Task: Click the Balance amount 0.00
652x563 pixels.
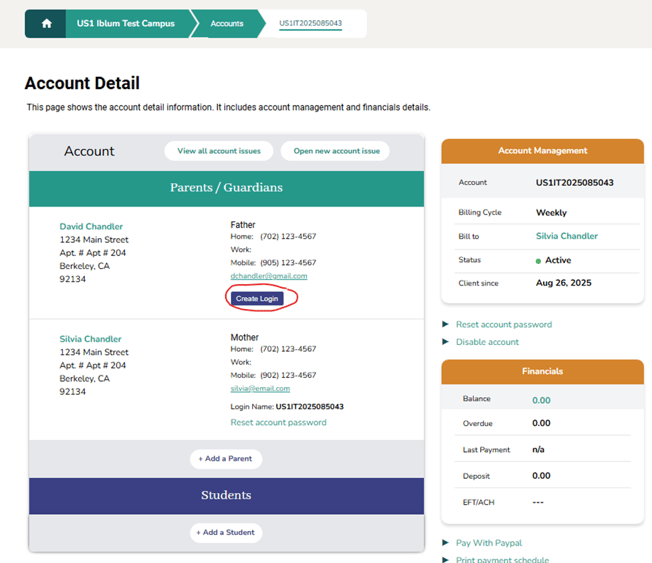Action: click(541, 400)
